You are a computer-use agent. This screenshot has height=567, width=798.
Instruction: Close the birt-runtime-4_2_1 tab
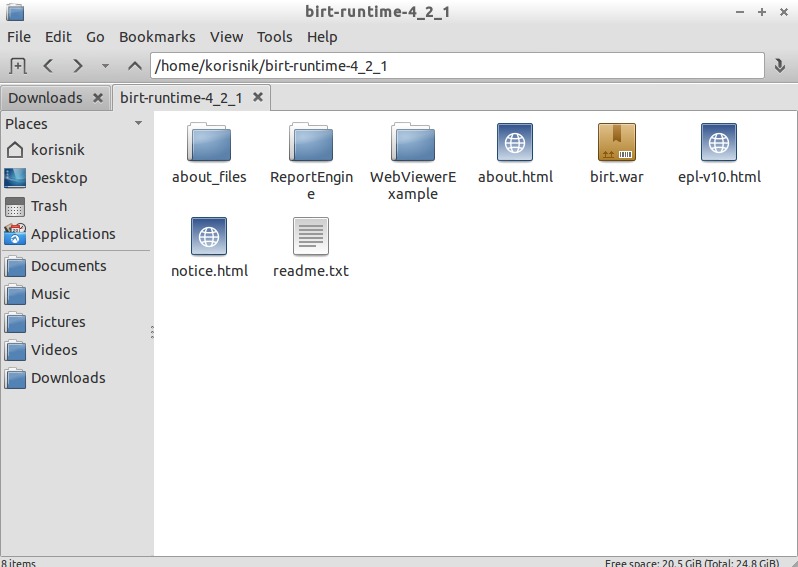coord(258,97)
